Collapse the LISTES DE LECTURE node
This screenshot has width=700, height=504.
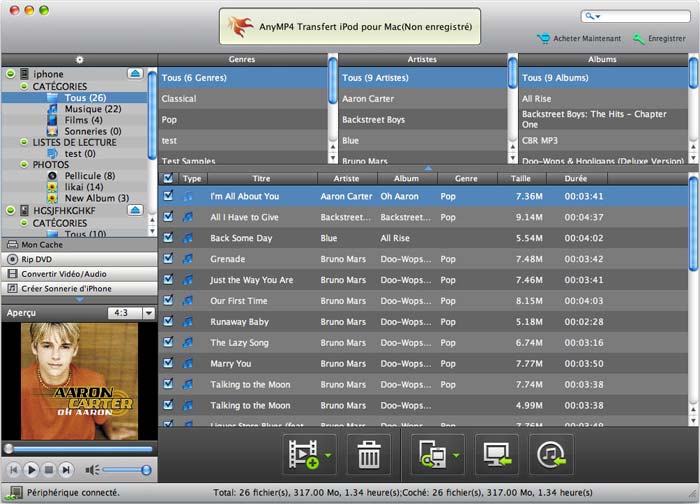[24, 142]
